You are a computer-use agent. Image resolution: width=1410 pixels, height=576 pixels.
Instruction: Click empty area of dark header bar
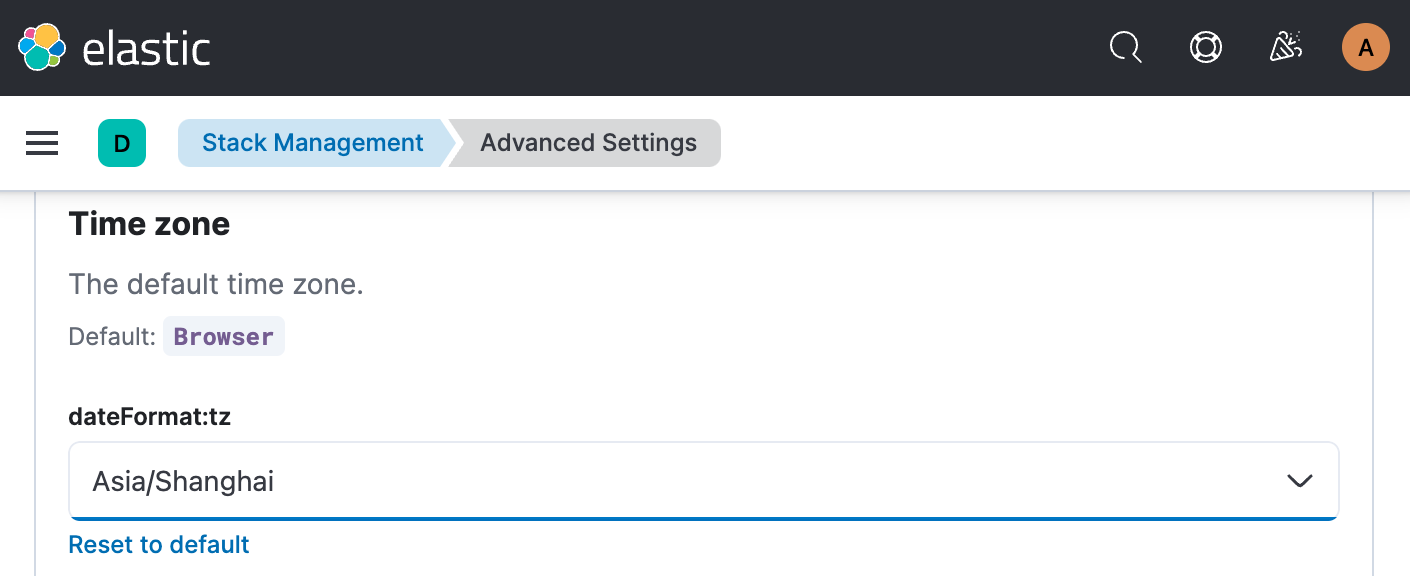(650, 48)
